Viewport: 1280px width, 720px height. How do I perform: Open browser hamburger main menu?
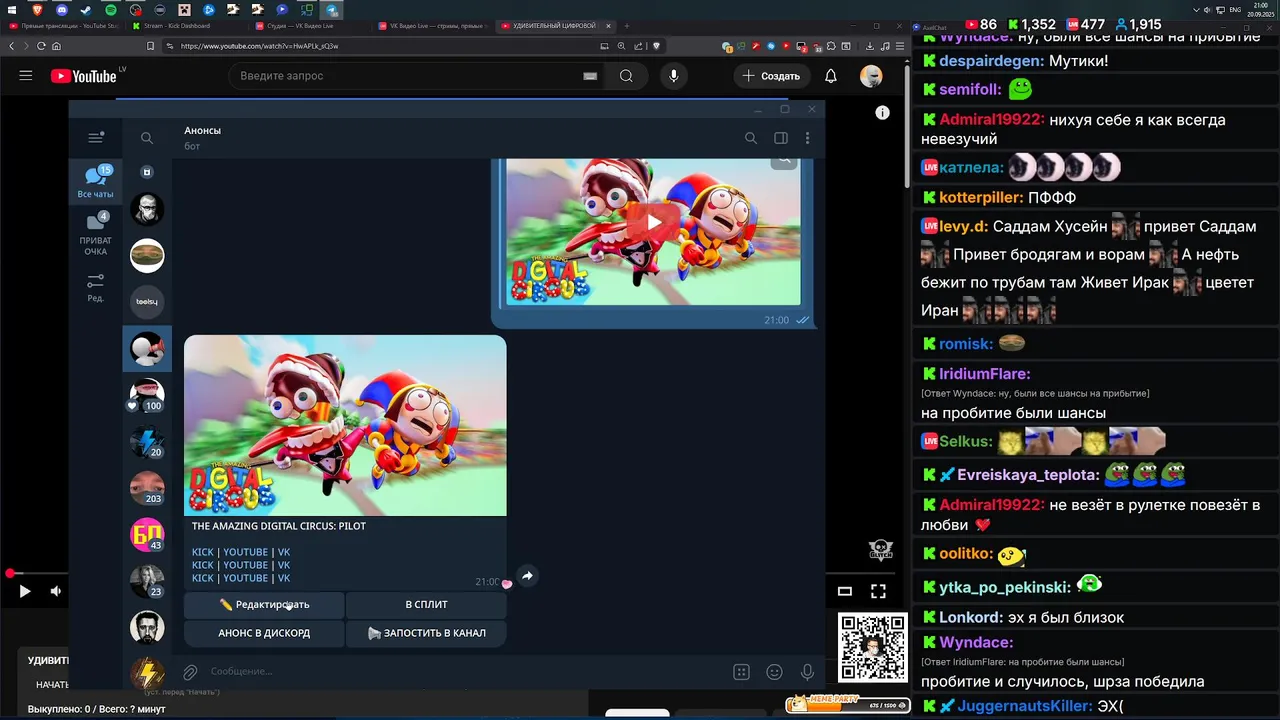(899, 46)
